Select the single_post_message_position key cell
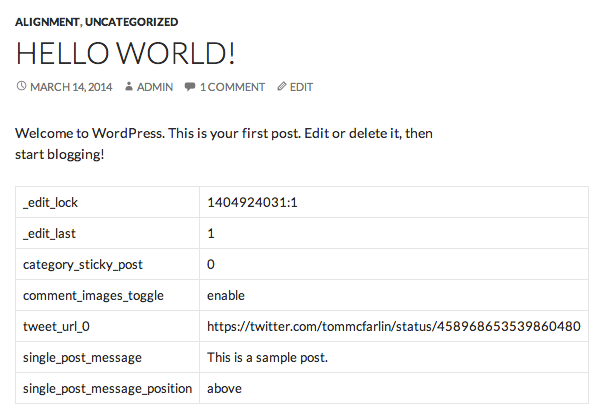The height and width of the screenshot is (415, 600). coord(108,388)
